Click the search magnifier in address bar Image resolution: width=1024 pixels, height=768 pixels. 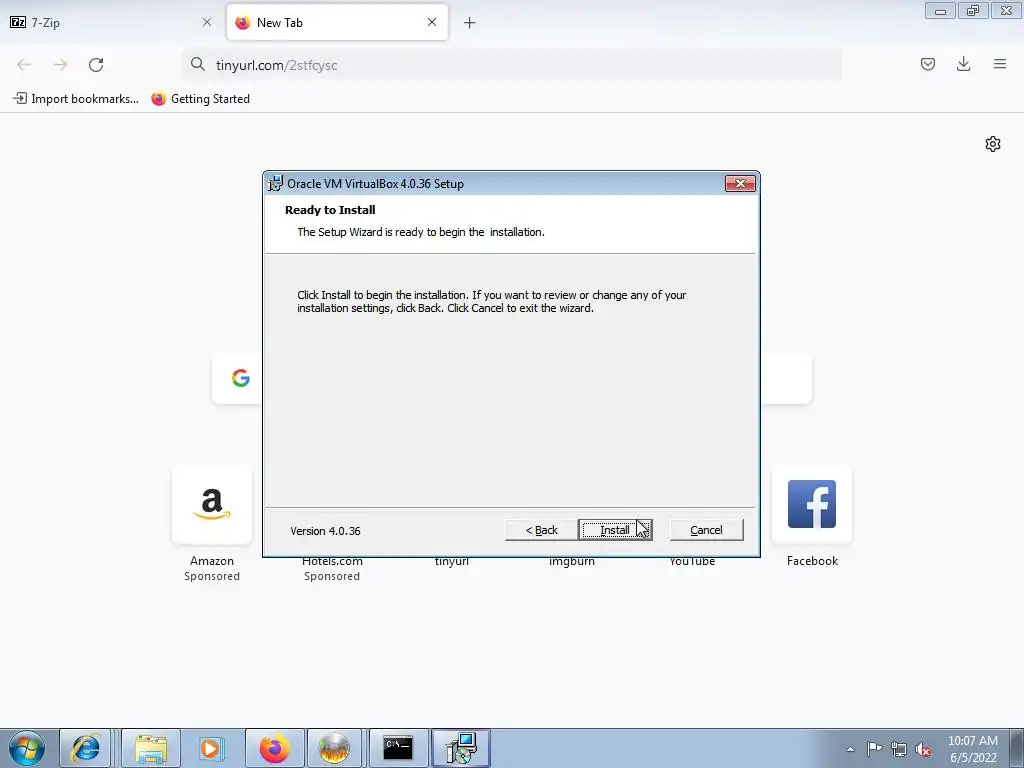click(x=197, y=64)
